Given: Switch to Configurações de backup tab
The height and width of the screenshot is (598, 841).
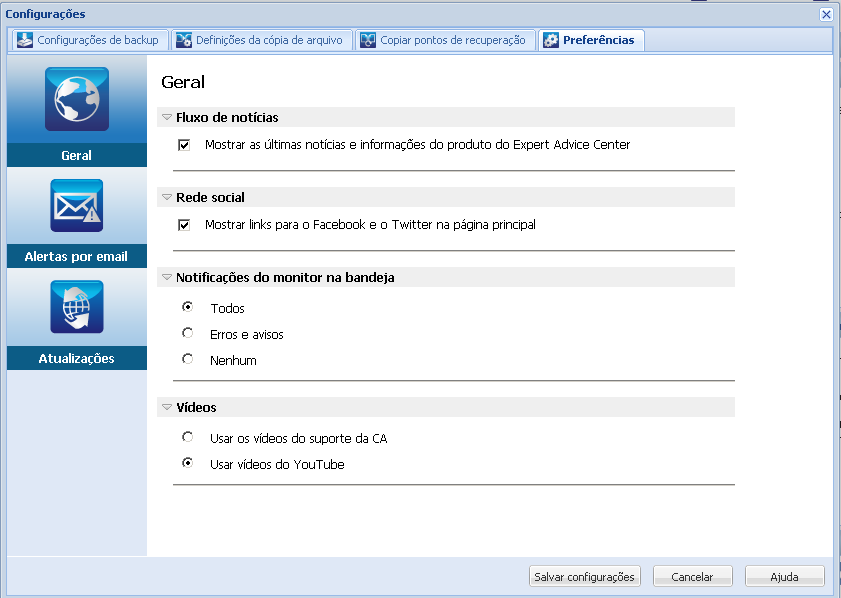Looking at the screenshot, I should click(98, 40).
